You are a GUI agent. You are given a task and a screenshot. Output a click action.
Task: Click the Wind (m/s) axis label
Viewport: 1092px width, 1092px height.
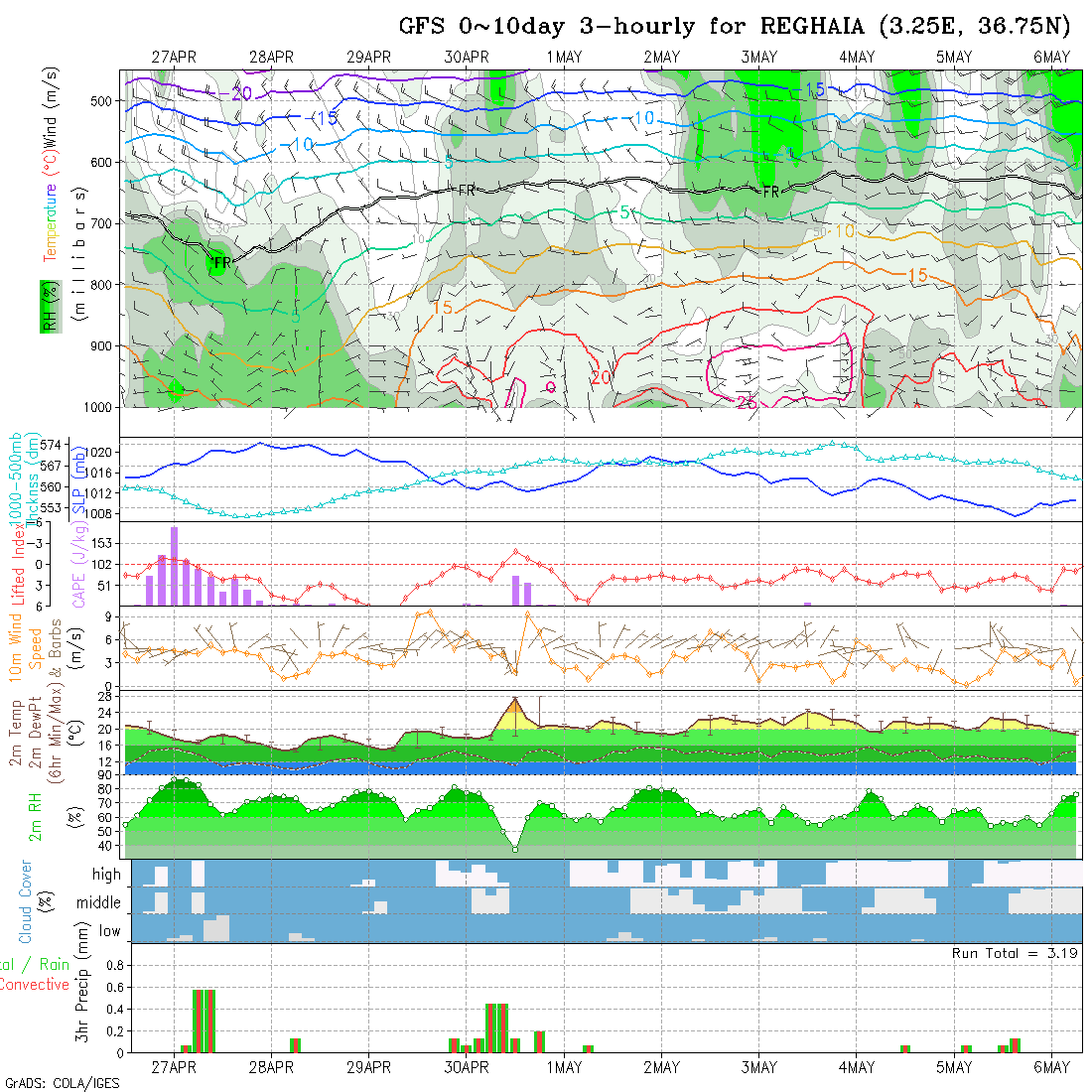50,107
